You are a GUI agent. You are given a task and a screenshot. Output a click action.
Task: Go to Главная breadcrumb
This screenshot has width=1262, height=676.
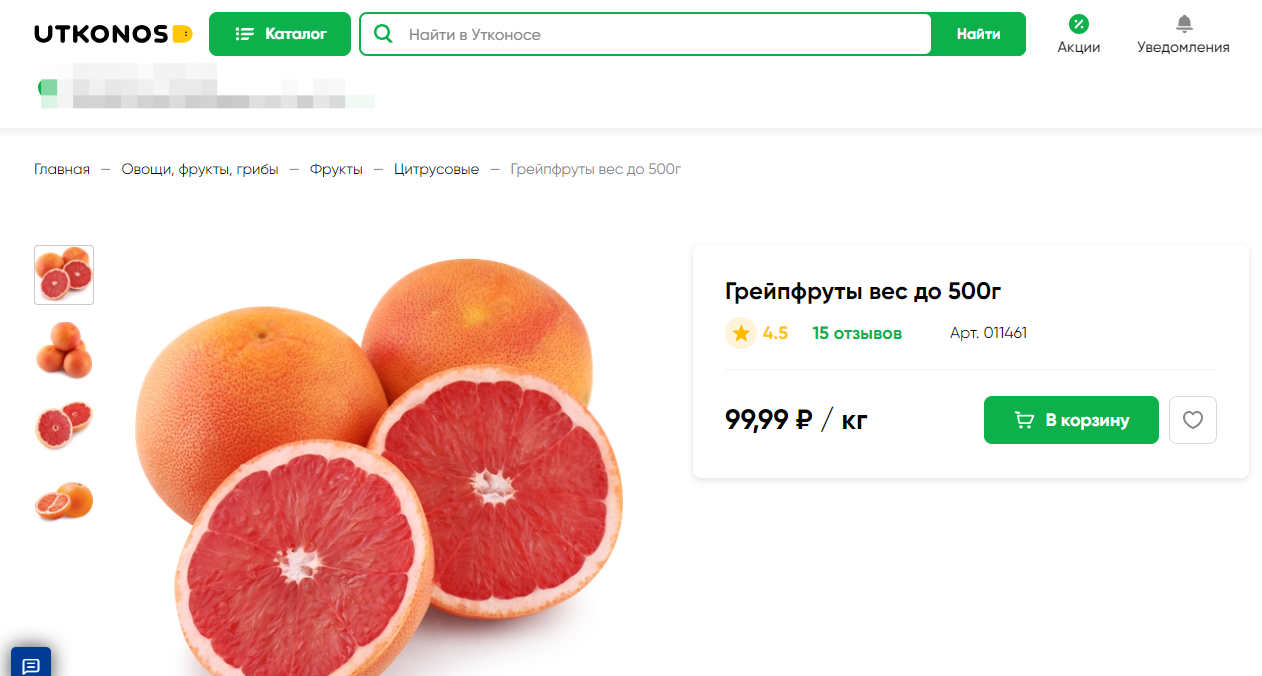click(x=62, y=169)
